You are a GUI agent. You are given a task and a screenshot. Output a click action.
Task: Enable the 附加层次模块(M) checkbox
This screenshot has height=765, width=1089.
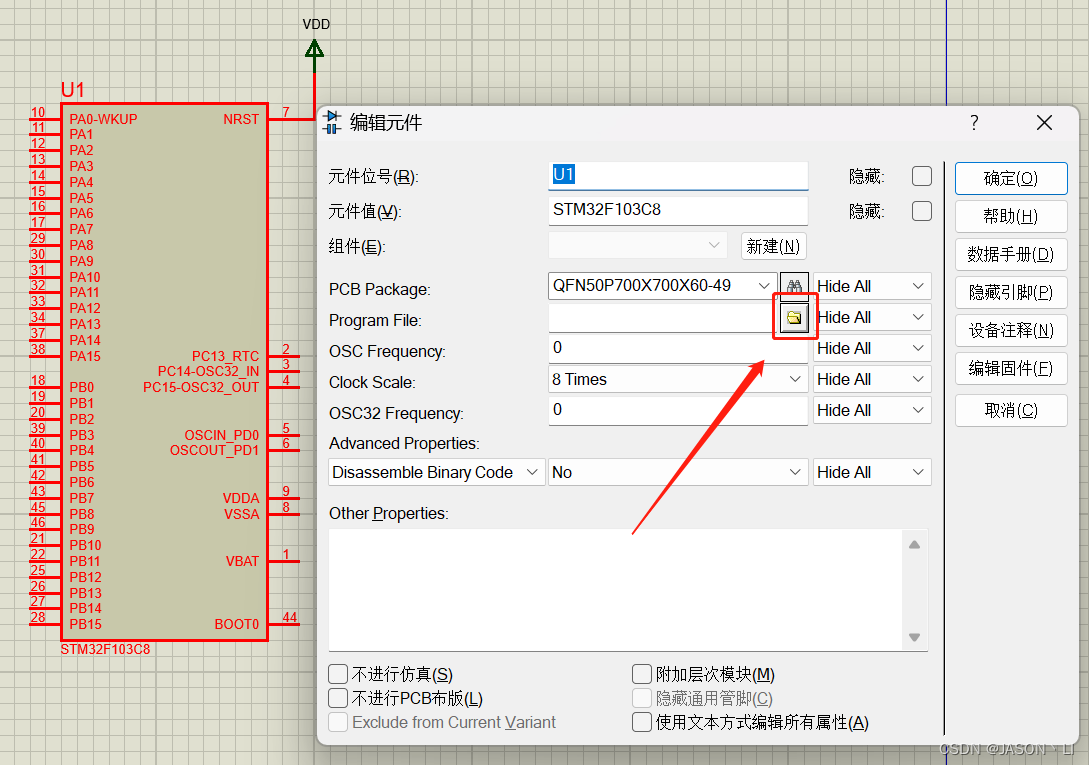642,674
